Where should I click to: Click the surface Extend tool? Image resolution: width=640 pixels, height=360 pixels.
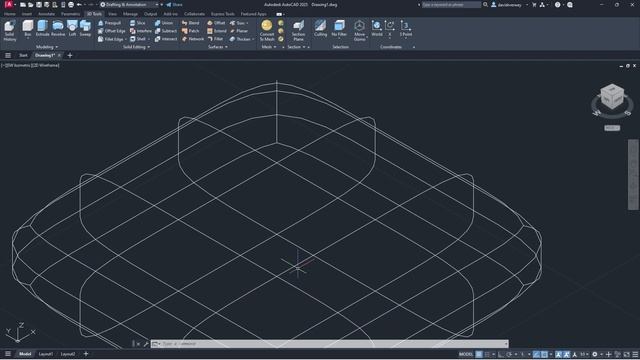click(217, 31)
